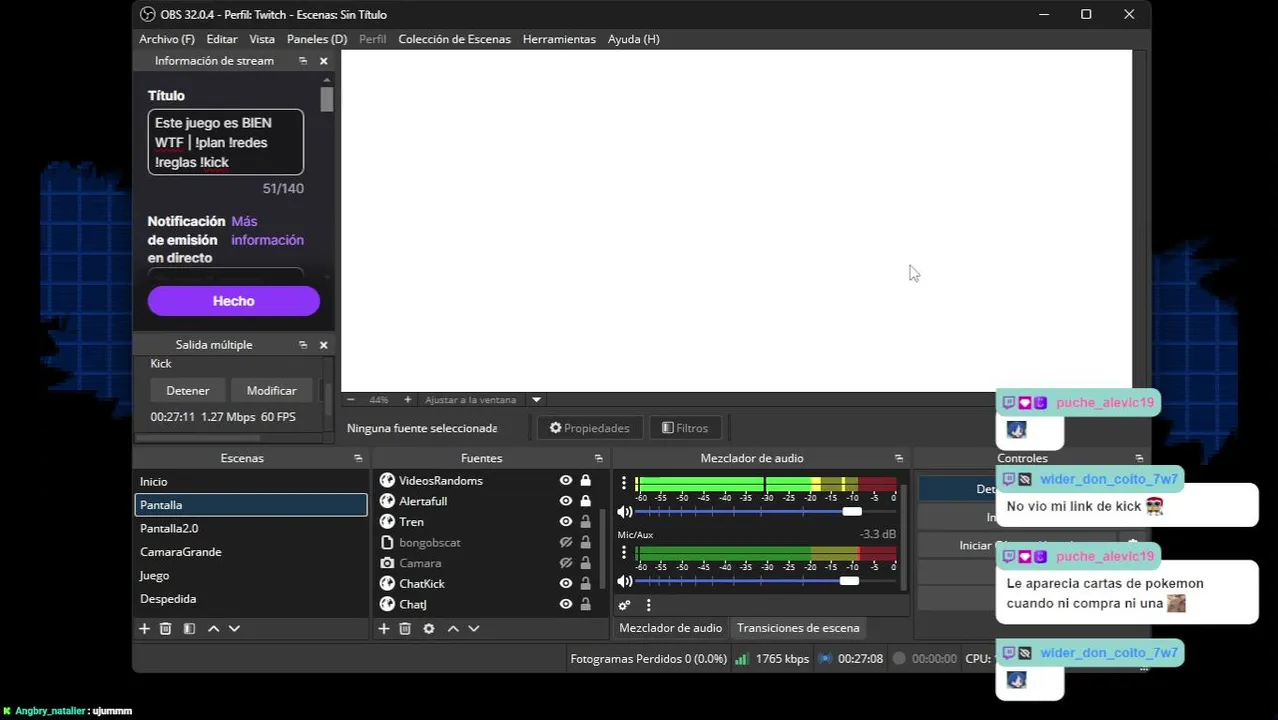
Task: Open the Vista menu
Action: click(x=262, y=39)
